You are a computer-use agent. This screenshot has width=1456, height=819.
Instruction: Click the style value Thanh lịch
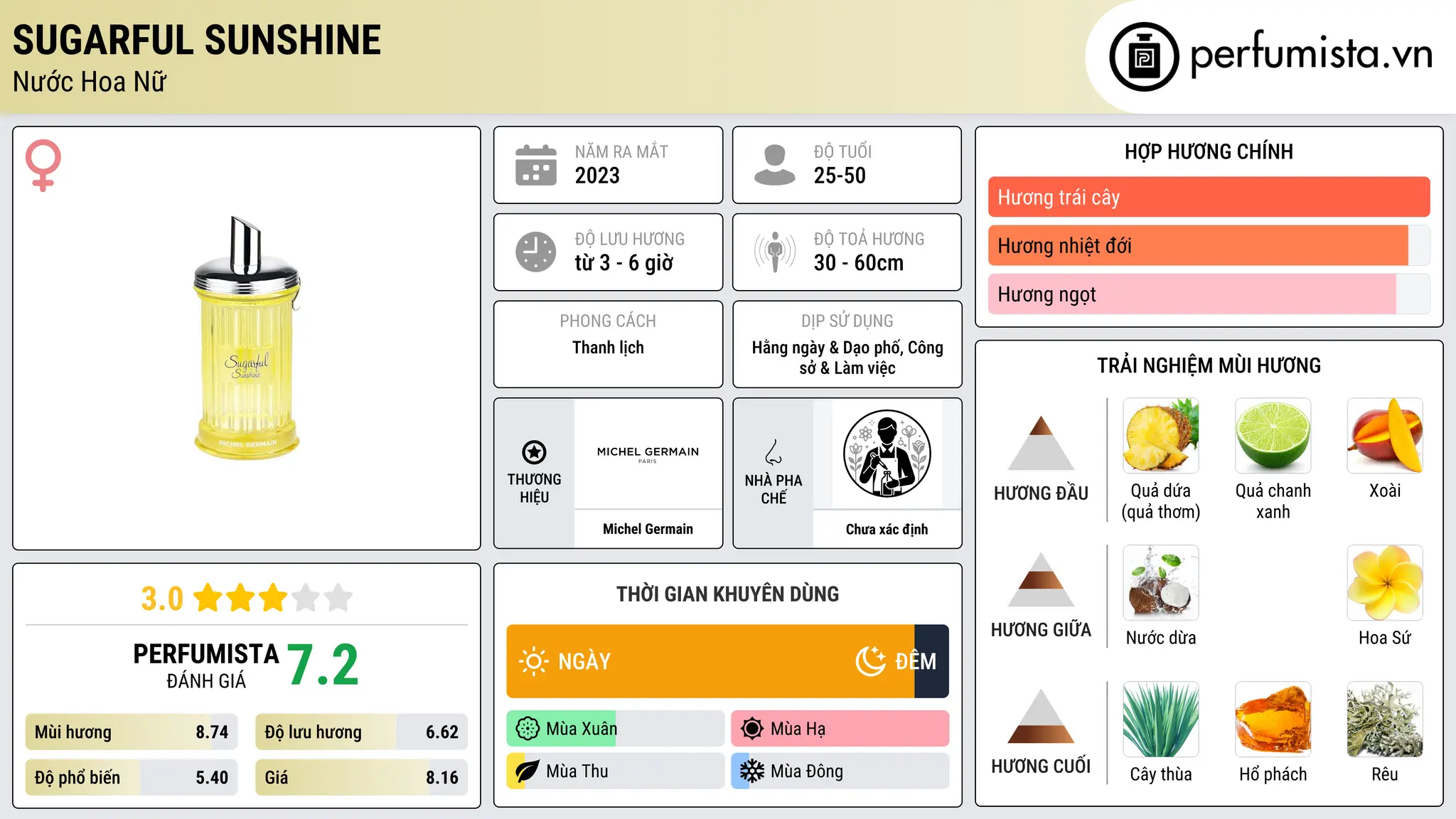click(608, 348)
